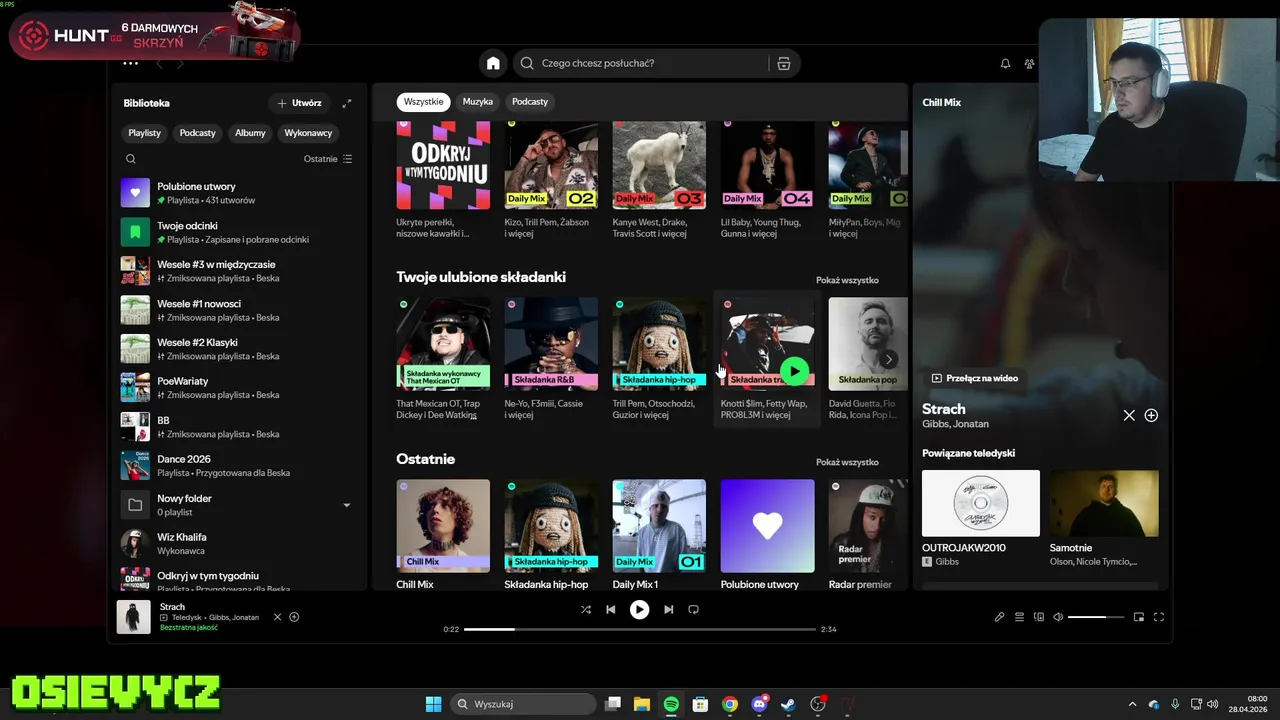
Task: Switch to video with Przełącz na wideo
Action: (x=975, y=378)
